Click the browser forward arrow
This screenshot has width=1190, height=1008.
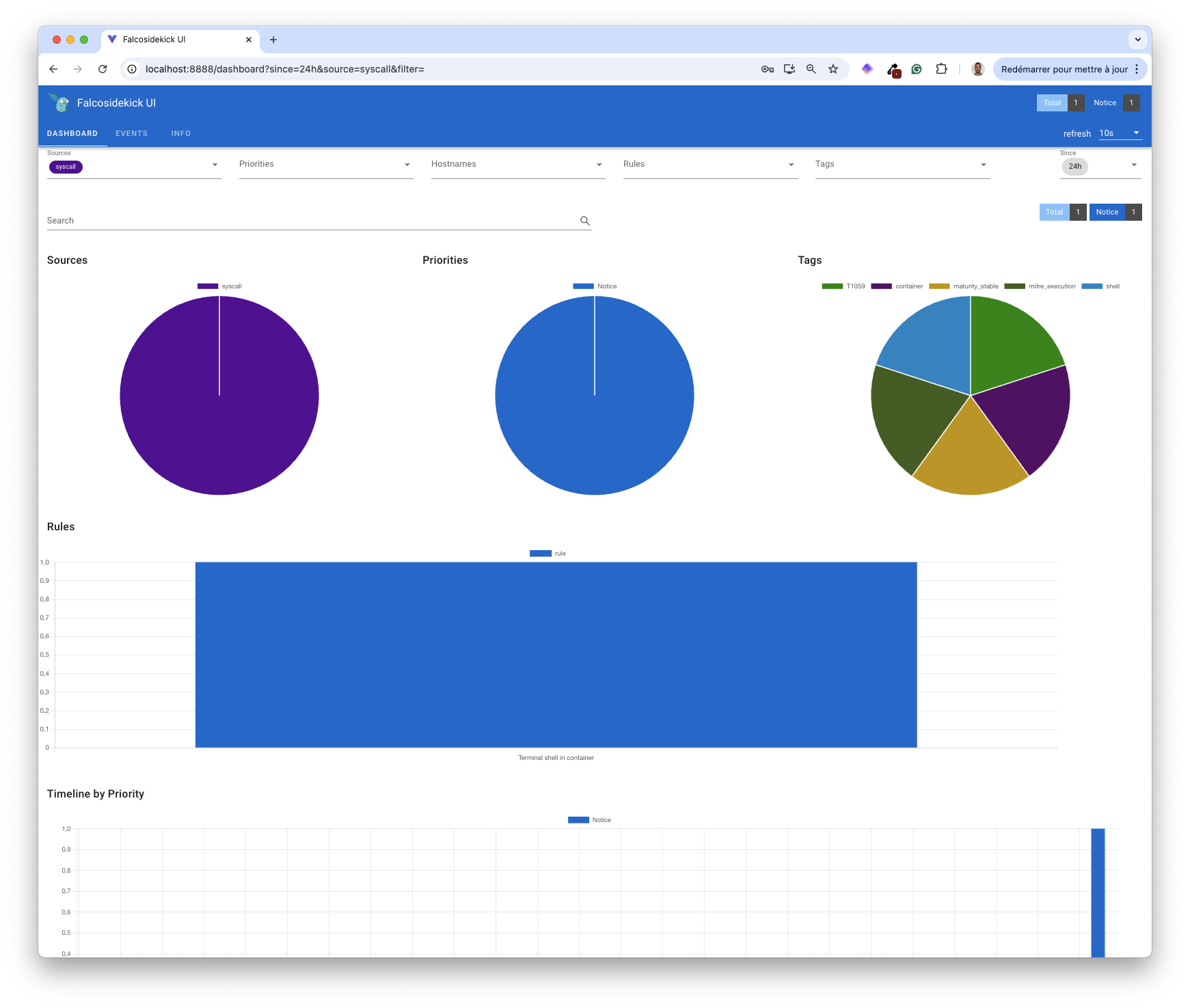click(78, 69)
